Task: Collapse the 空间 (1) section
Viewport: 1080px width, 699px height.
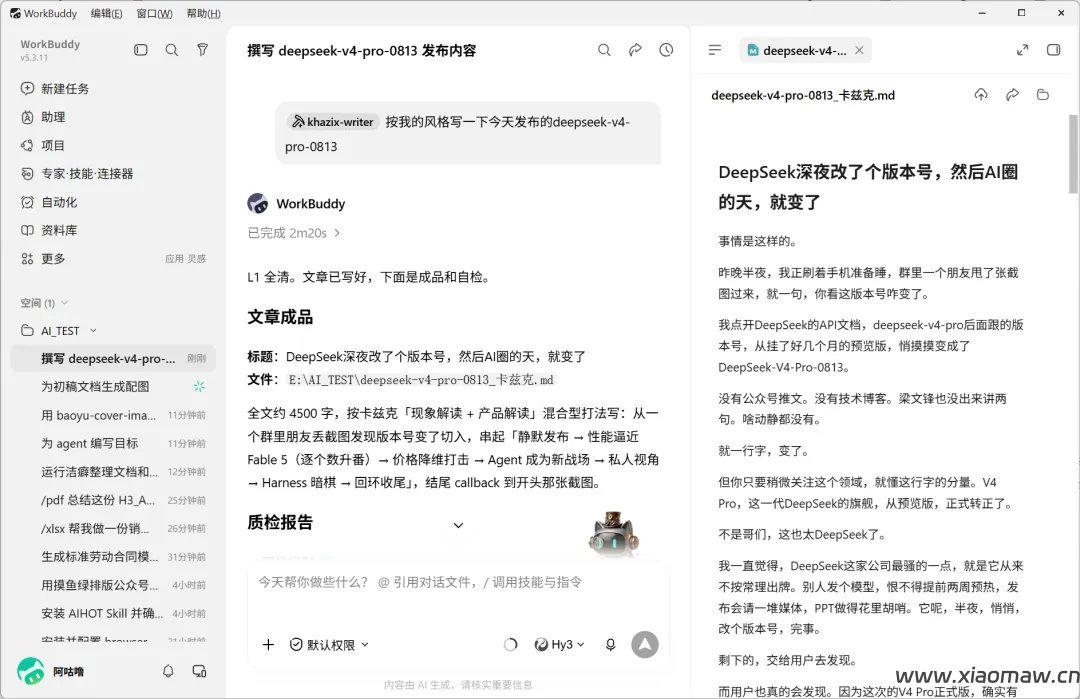Action: point(44,303)
